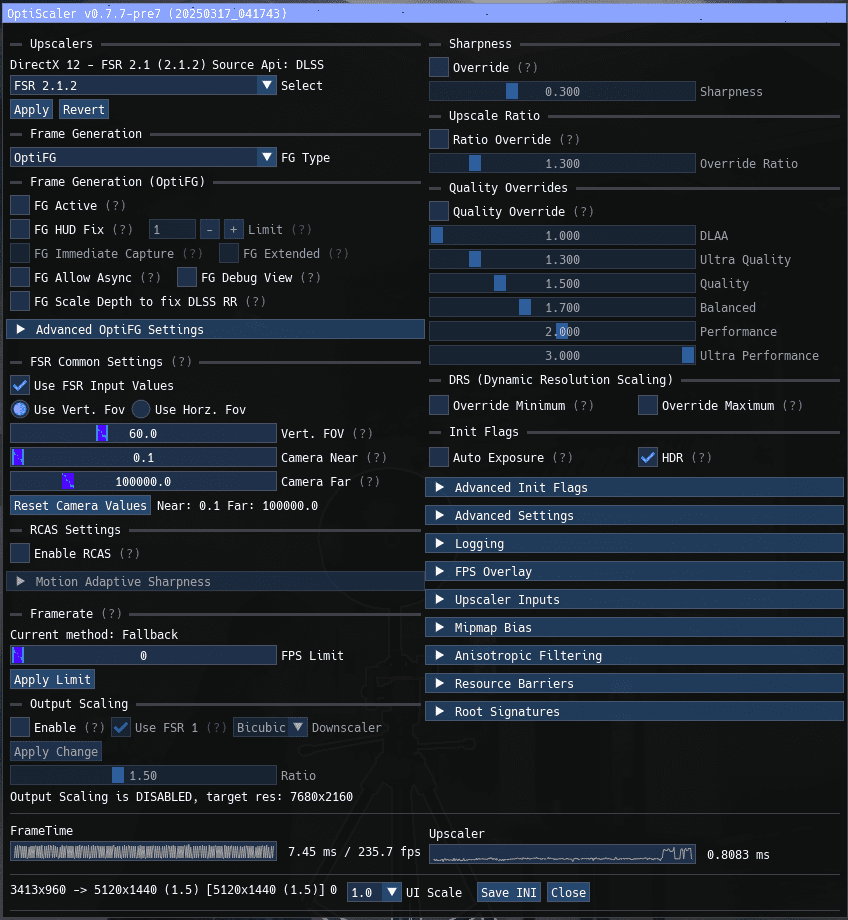The image size is (848, 920).
Task: Expand Advanced Settings section
Action: 634,515
